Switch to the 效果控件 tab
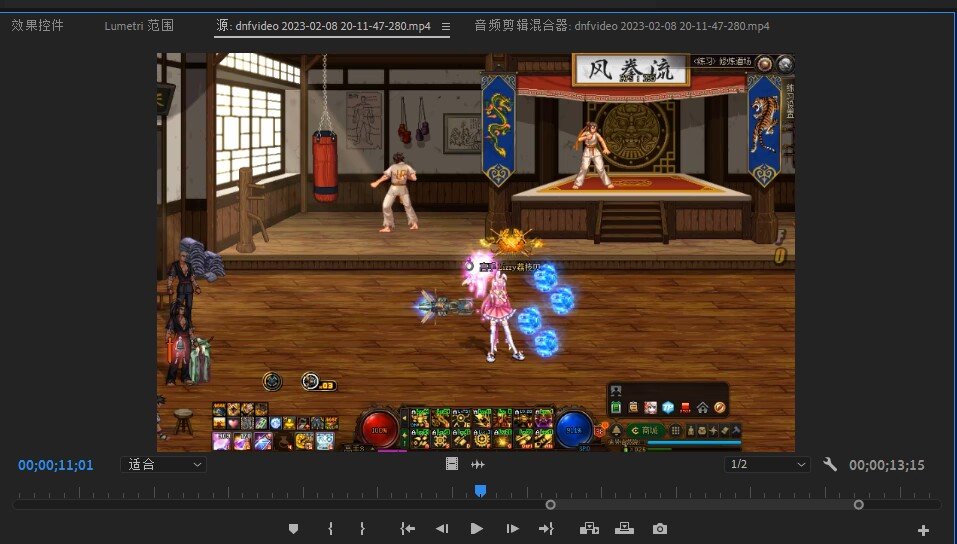This screenshot has height=544, width=957. (x=37, y=26)
